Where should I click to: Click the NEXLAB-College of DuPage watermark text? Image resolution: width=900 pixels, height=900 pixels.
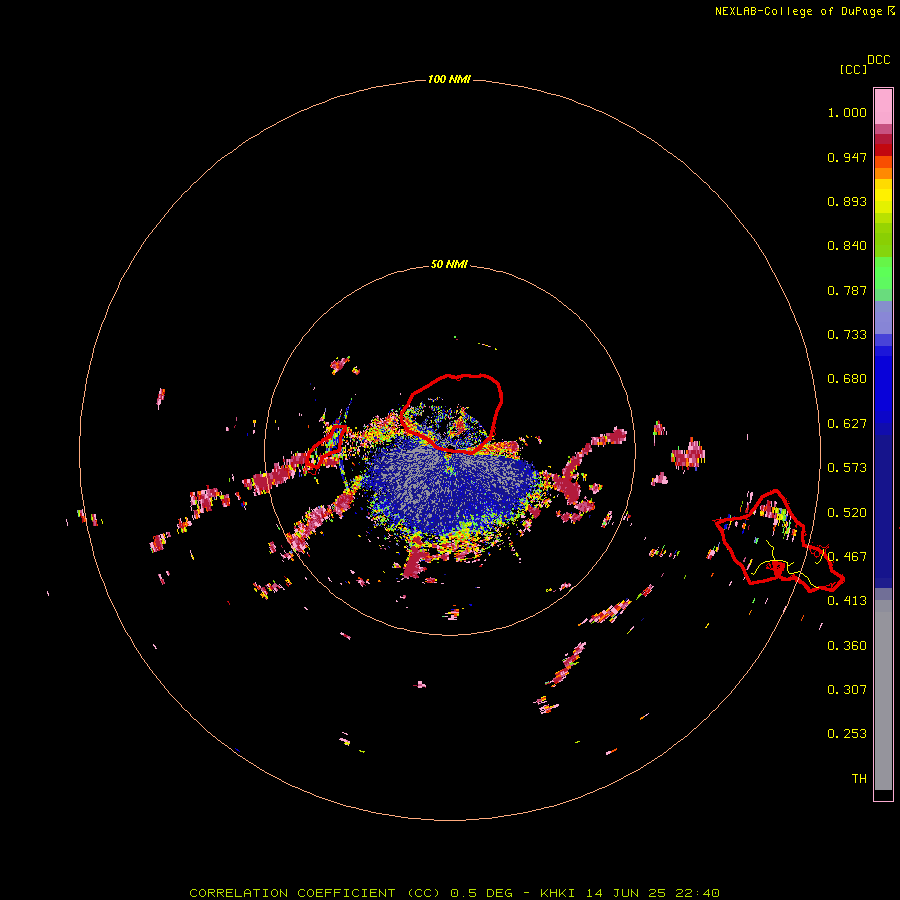pyautogui.click(x=804, y=11)
